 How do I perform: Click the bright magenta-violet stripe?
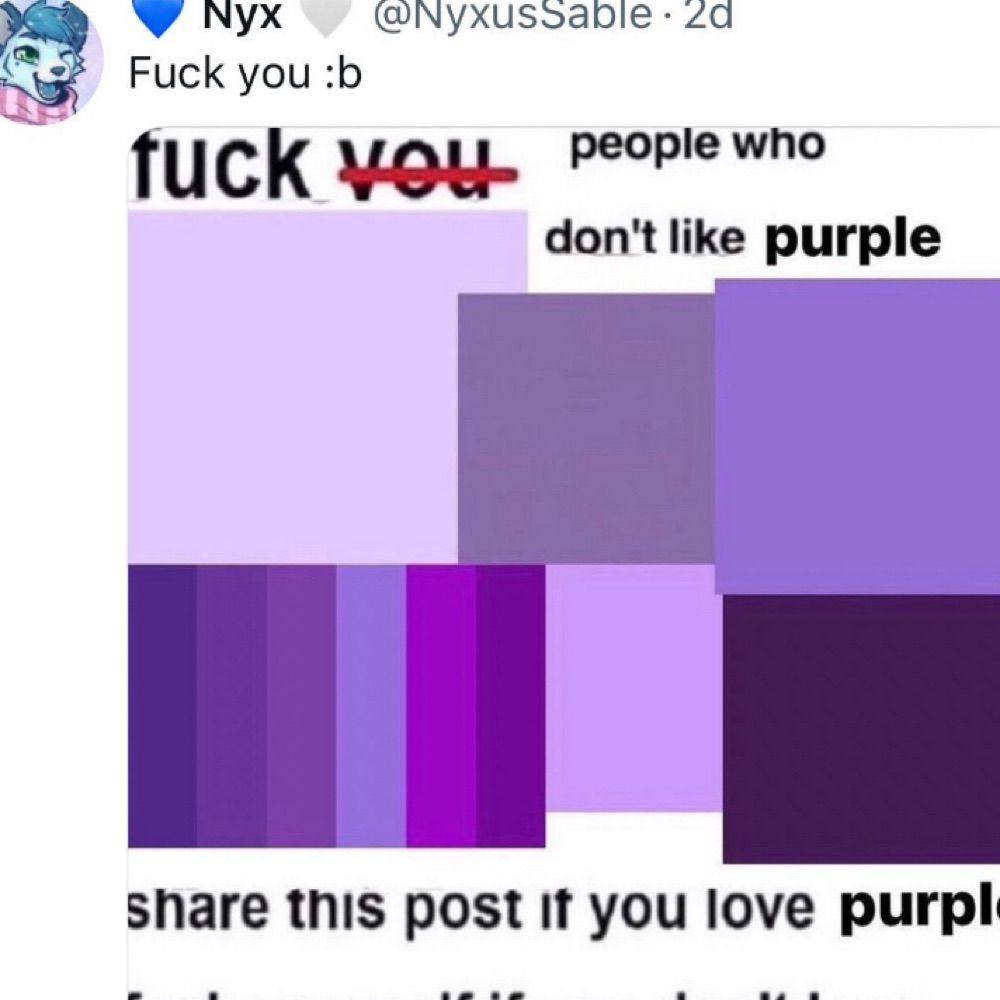[441, 706]
